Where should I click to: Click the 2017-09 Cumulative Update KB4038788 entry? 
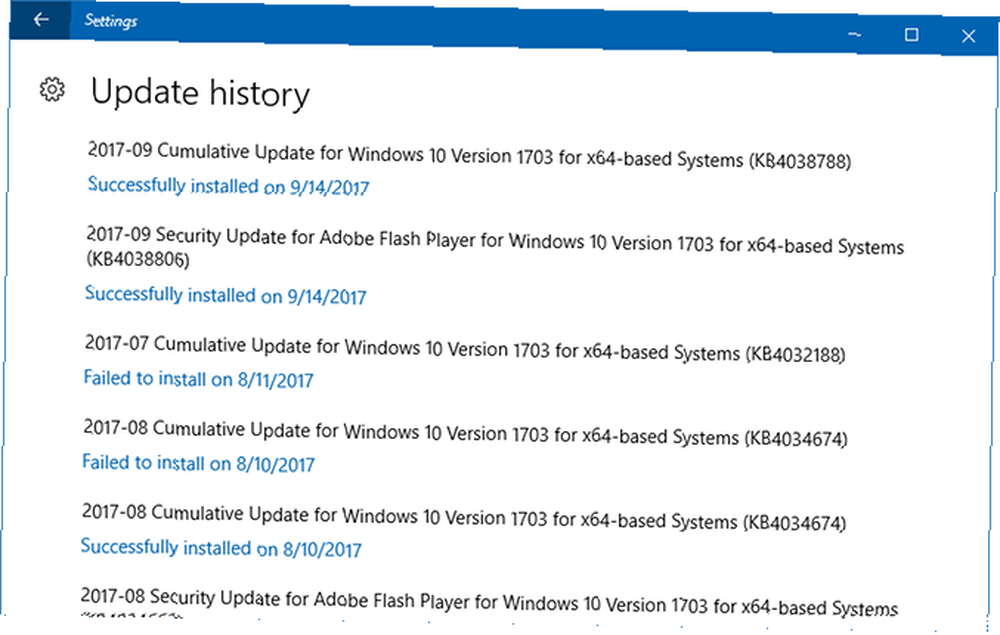469,156
